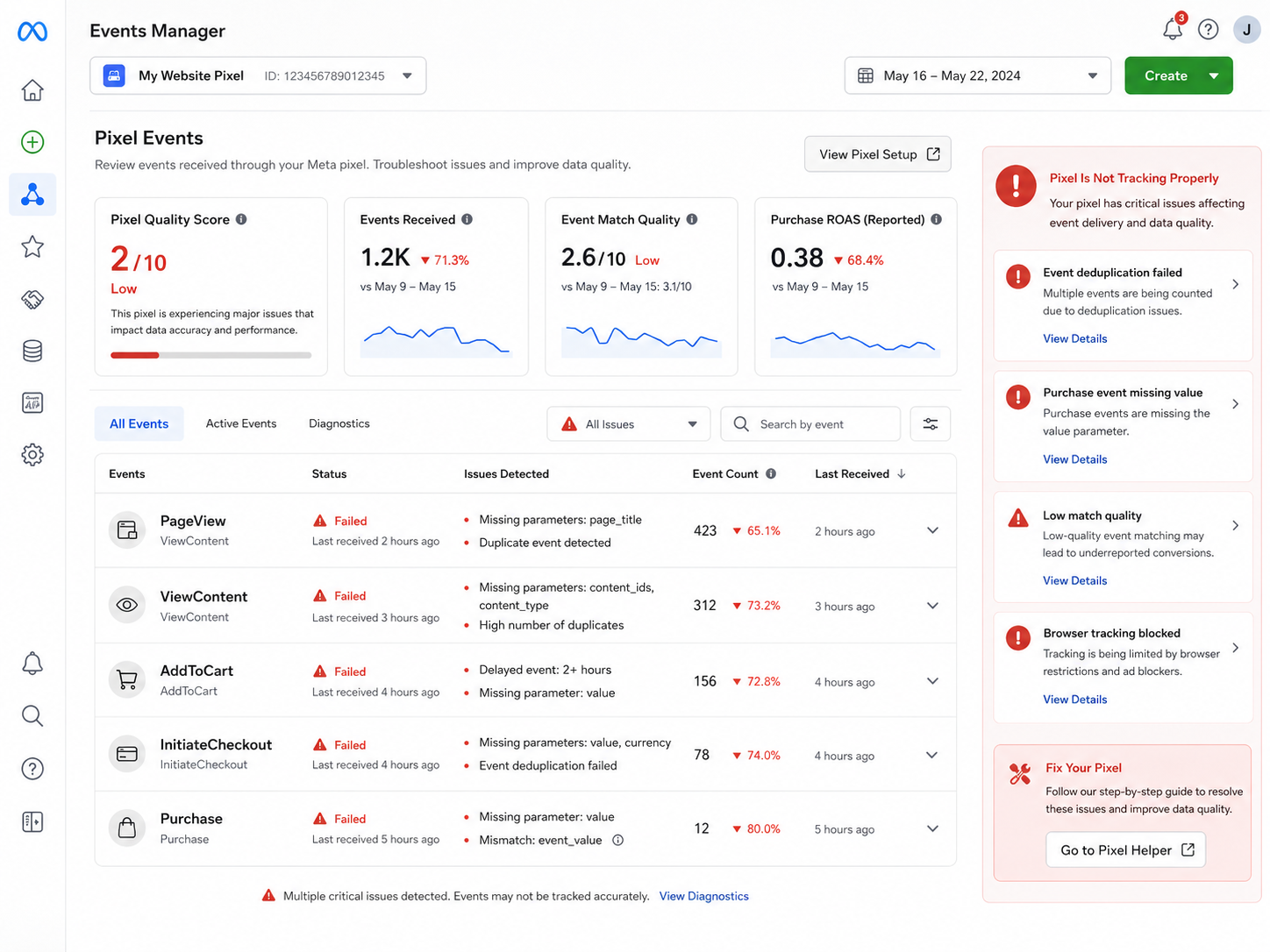
Task: Open the filter settings sliders icon
Action: [931, 424]
